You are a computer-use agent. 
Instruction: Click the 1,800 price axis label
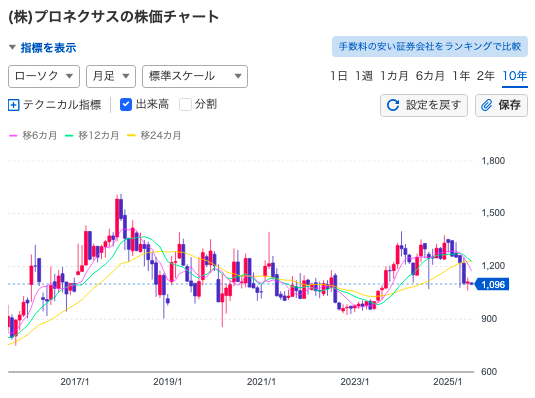(493, 161)
